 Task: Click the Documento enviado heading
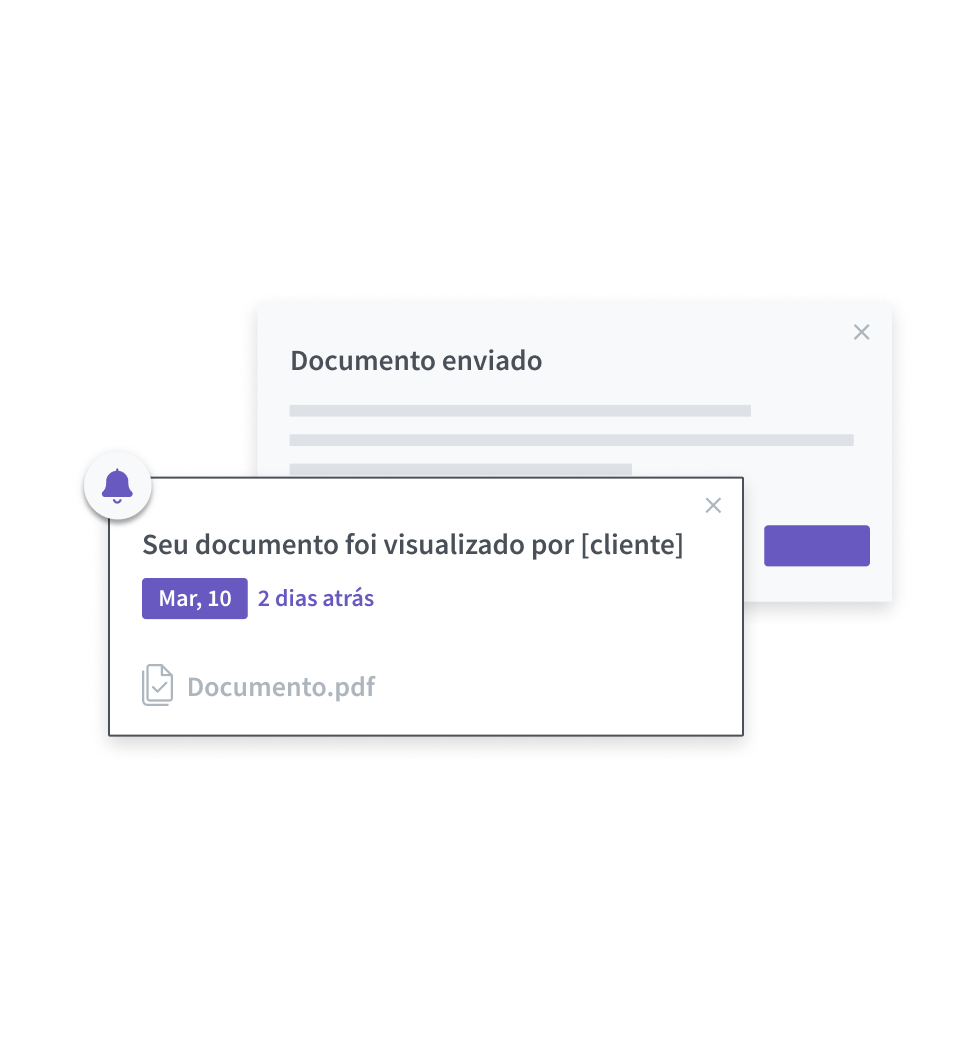416,361
